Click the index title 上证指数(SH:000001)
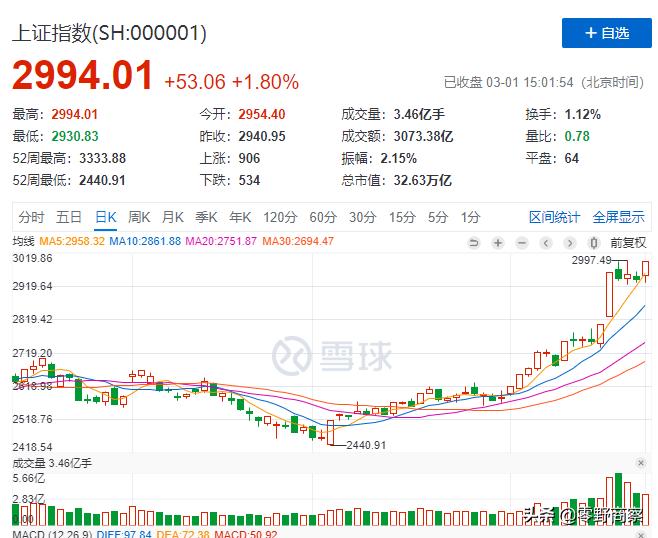658x538 pixels. [x=109, y=33]
